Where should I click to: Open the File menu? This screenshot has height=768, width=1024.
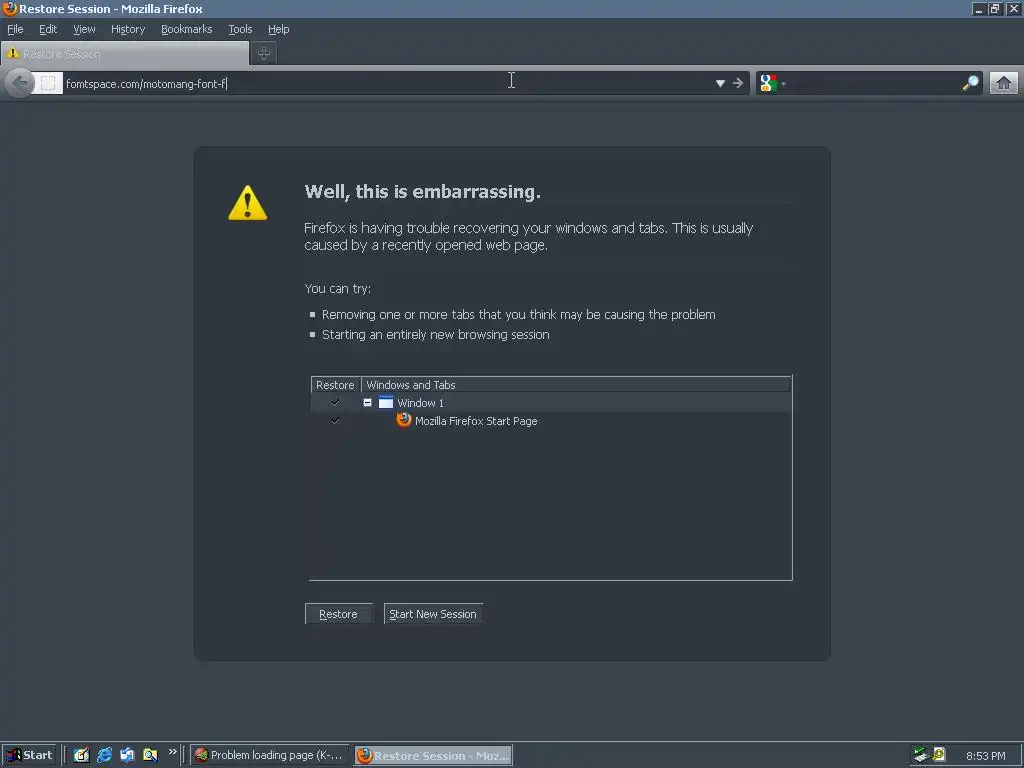pos(15,29)
